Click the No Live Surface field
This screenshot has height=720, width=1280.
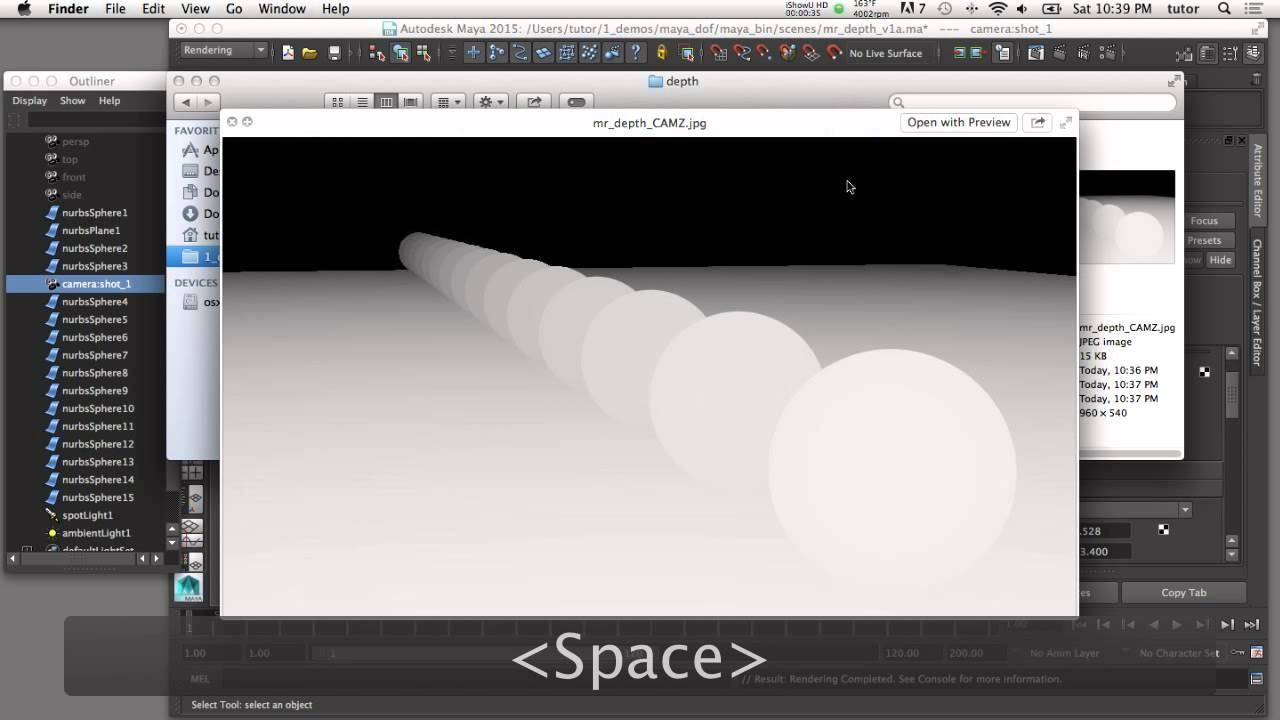click(x=886, y=53)
